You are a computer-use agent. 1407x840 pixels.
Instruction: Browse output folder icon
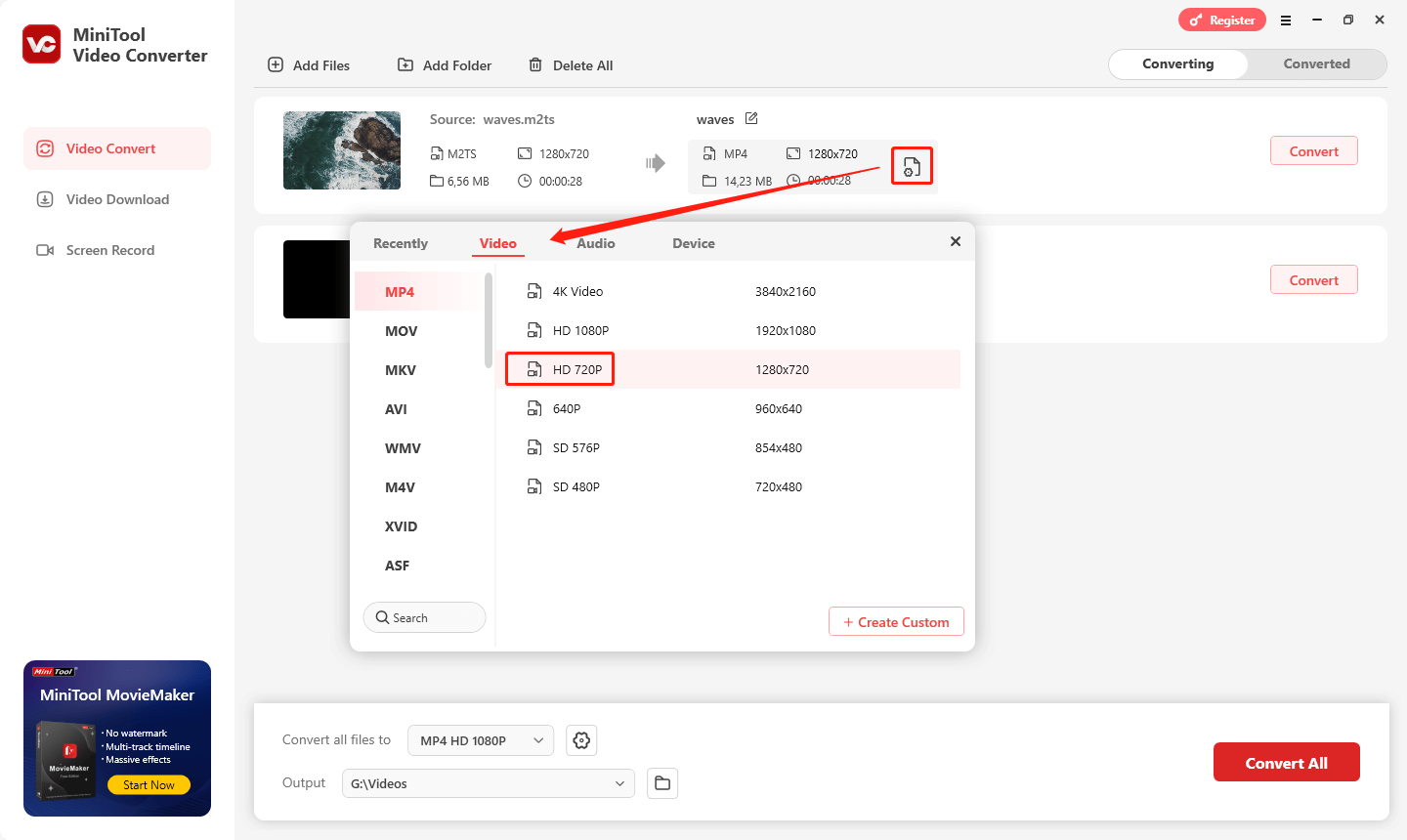(662, 783)
